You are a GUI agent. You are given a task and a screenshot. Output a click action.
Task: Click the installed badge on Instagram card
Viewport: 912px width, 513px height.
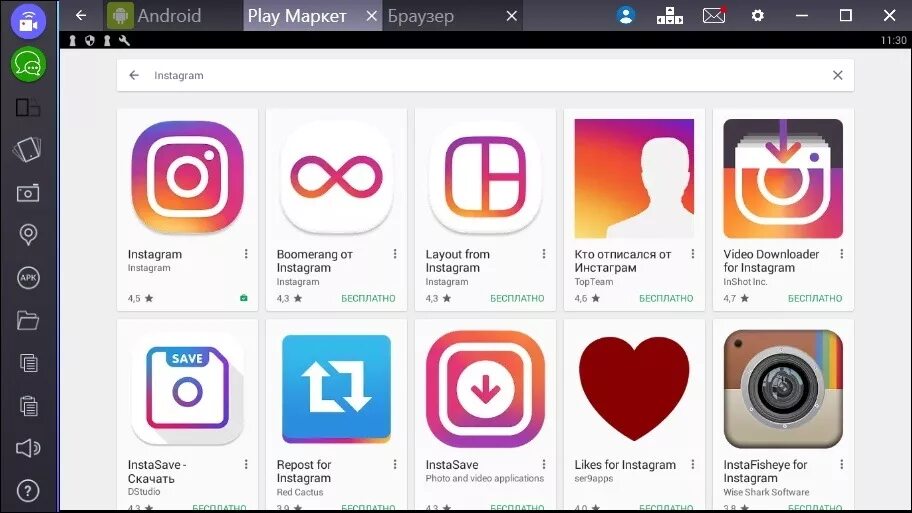coord(244,298)
